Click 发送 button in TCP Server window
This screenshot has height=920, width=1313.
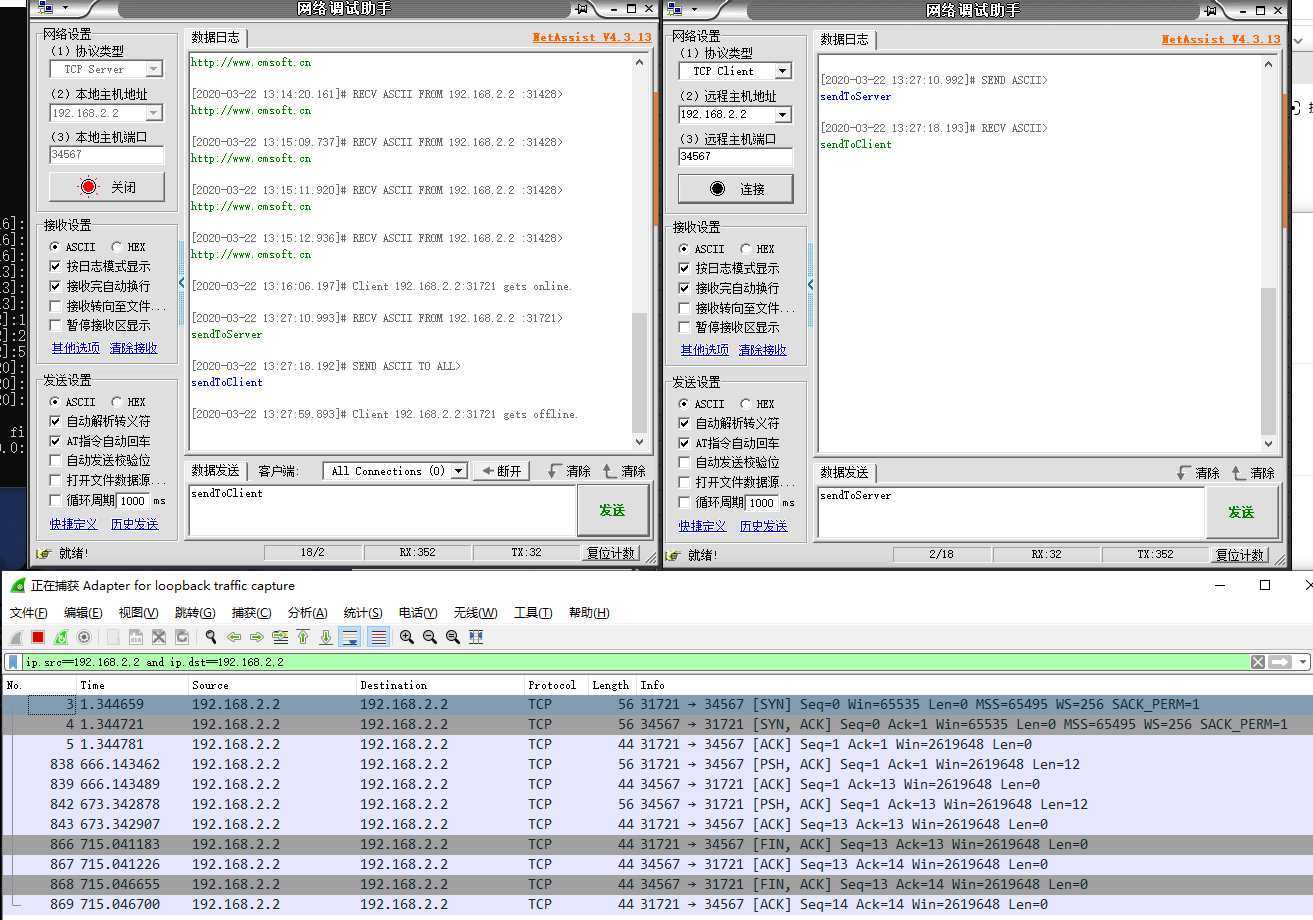612,510
